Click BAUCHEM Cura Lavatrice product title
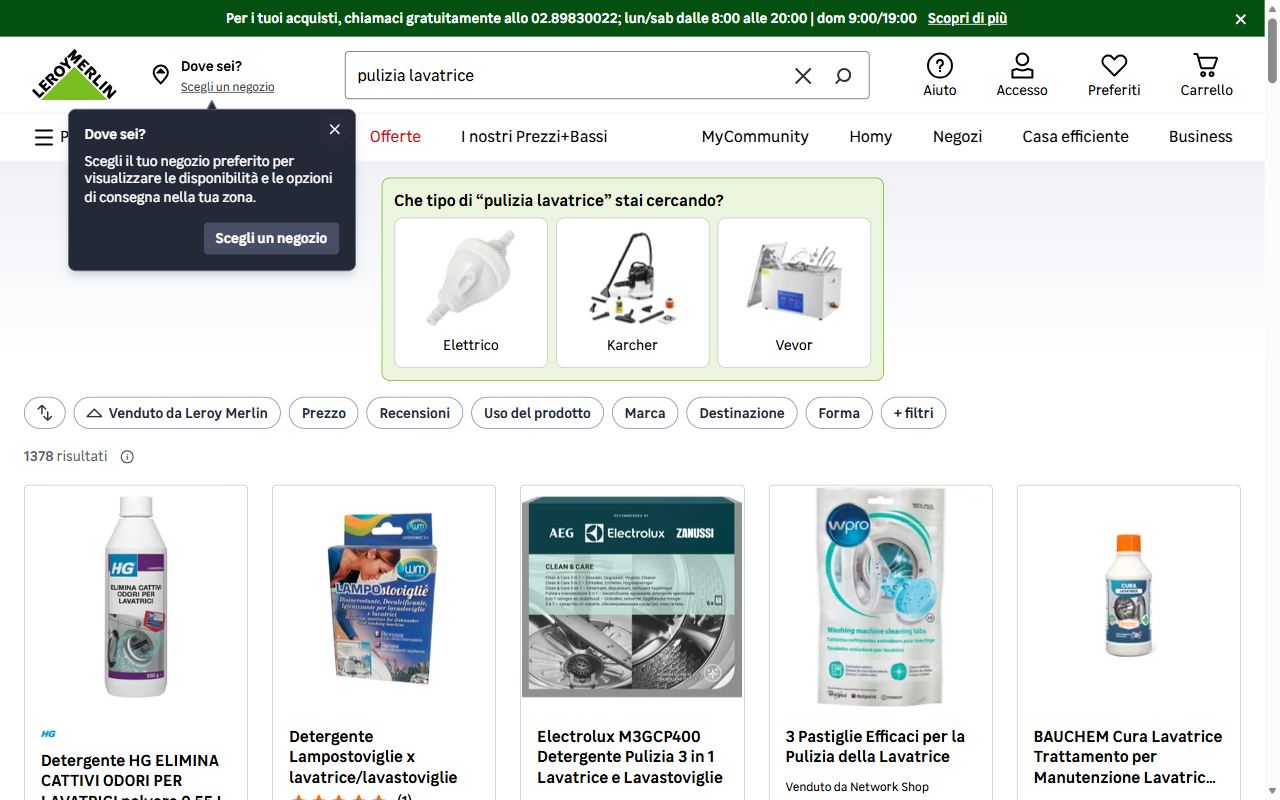Screen dimensions: 1280x800 1128,757
